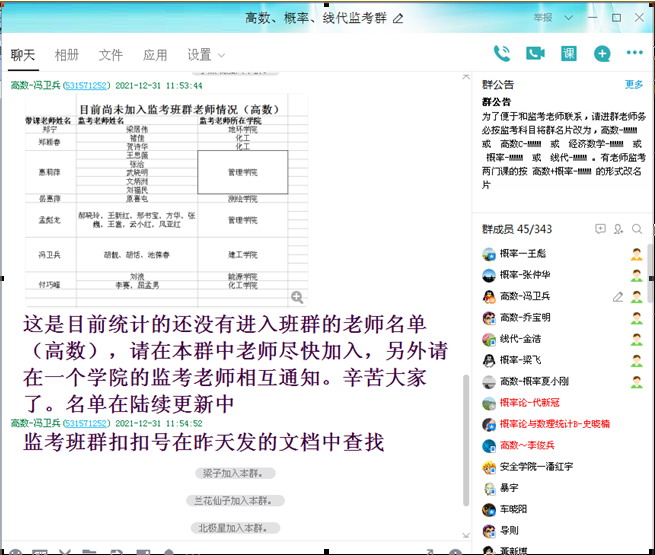Click pencil icon beside group name
The width and height of the screenshot is (655, 555).
point(399,18)
